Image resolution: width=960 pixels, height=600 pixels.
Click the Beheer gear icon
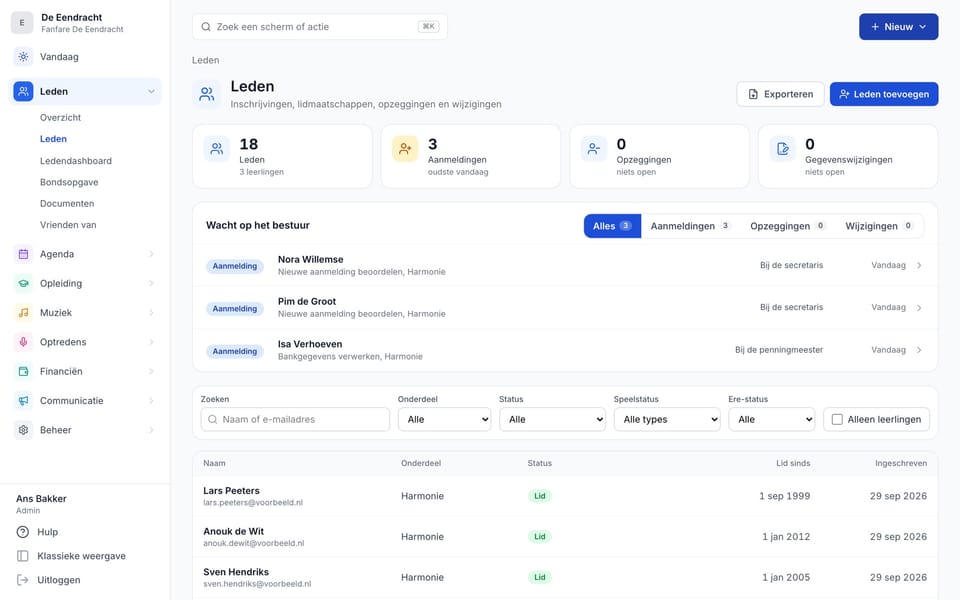23,430
